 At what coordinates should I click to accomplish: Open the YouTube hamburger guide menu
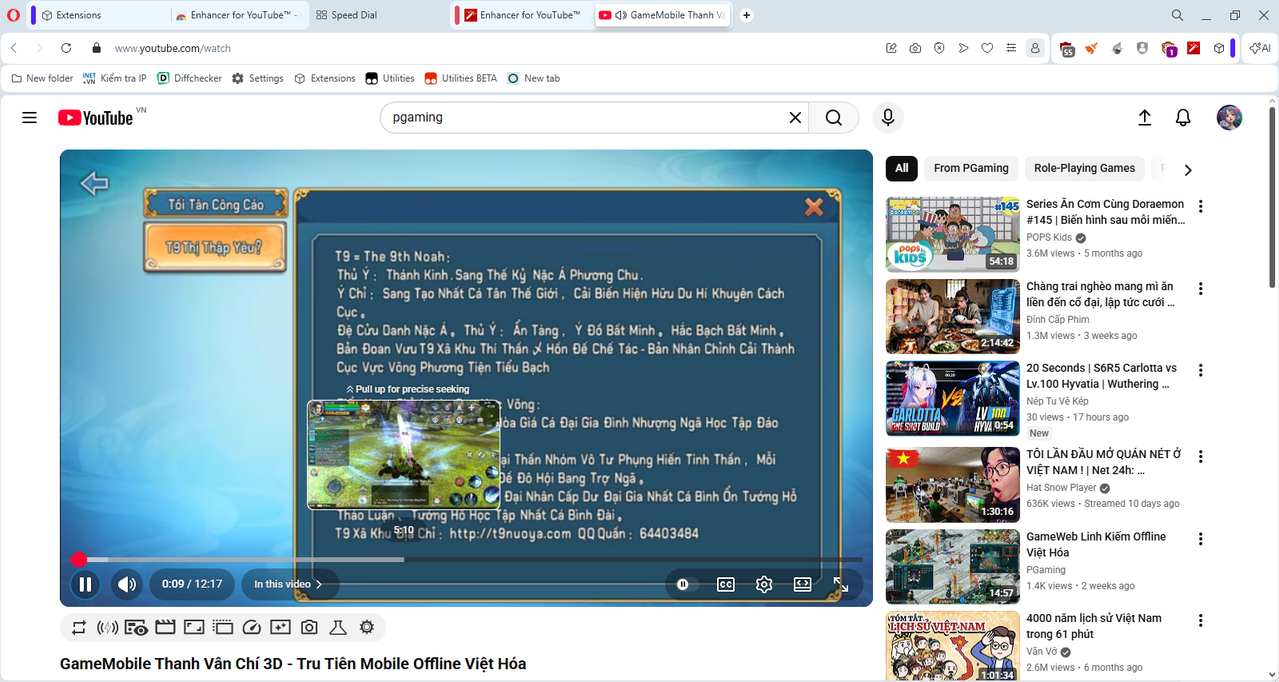29,118
